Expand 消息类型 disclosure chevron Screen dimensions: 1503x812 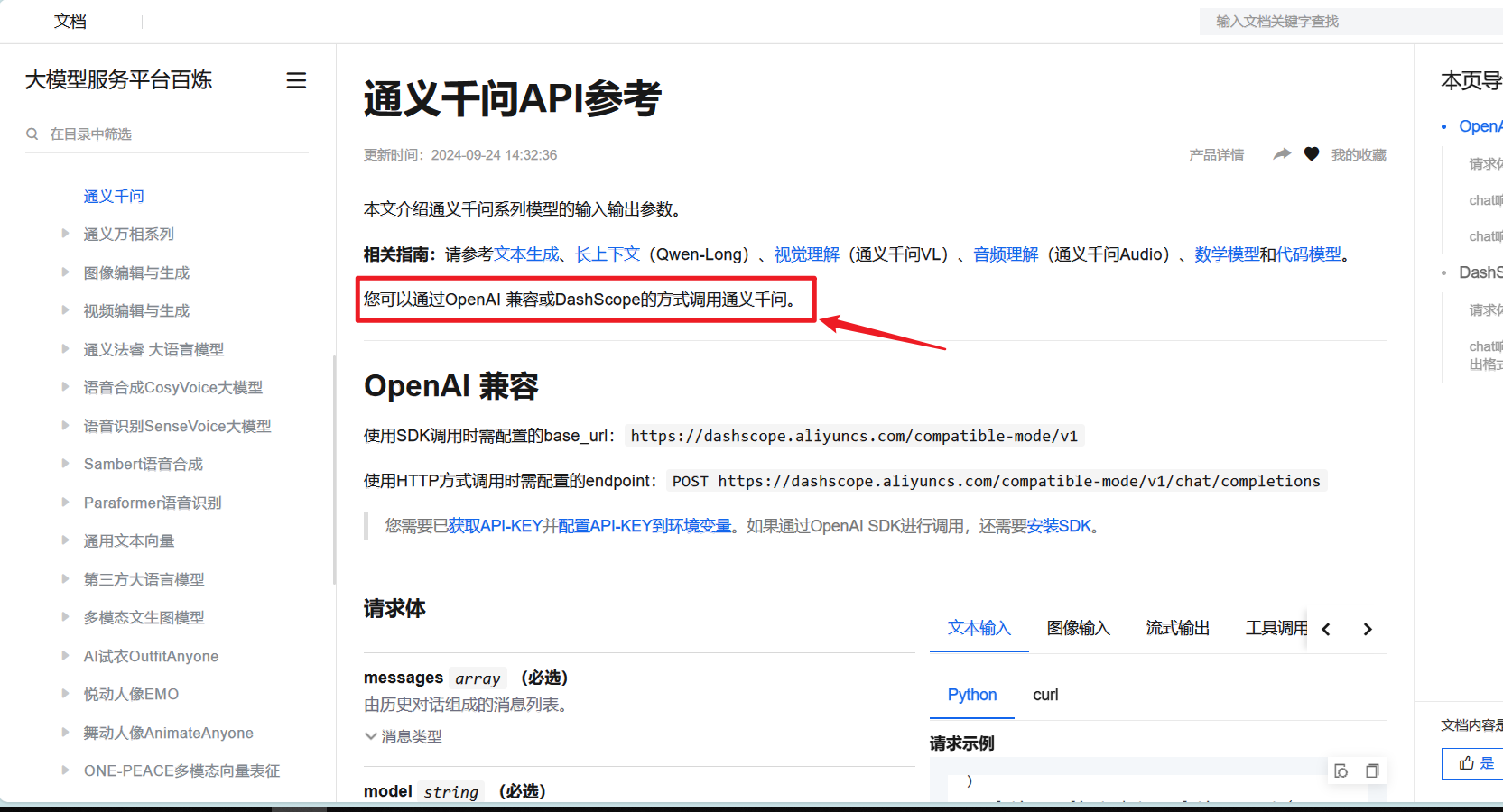tap(371, 736)
